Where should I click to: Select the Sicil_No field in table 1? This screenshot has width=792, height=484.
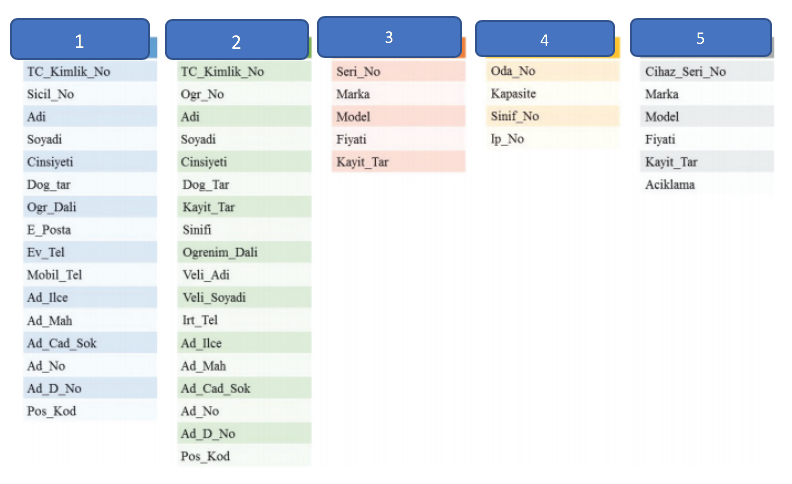[90, 94]
